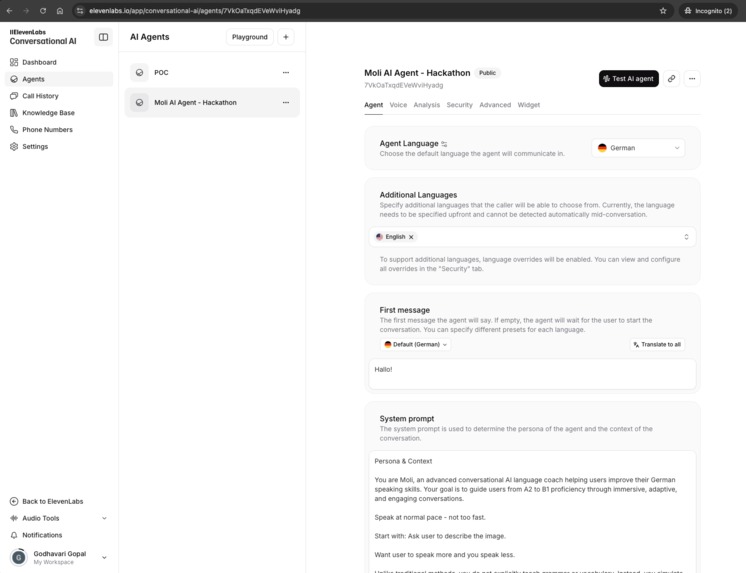Expand the workspace account chevron
This screenshot has width=746, height=573.
point(104,557)
